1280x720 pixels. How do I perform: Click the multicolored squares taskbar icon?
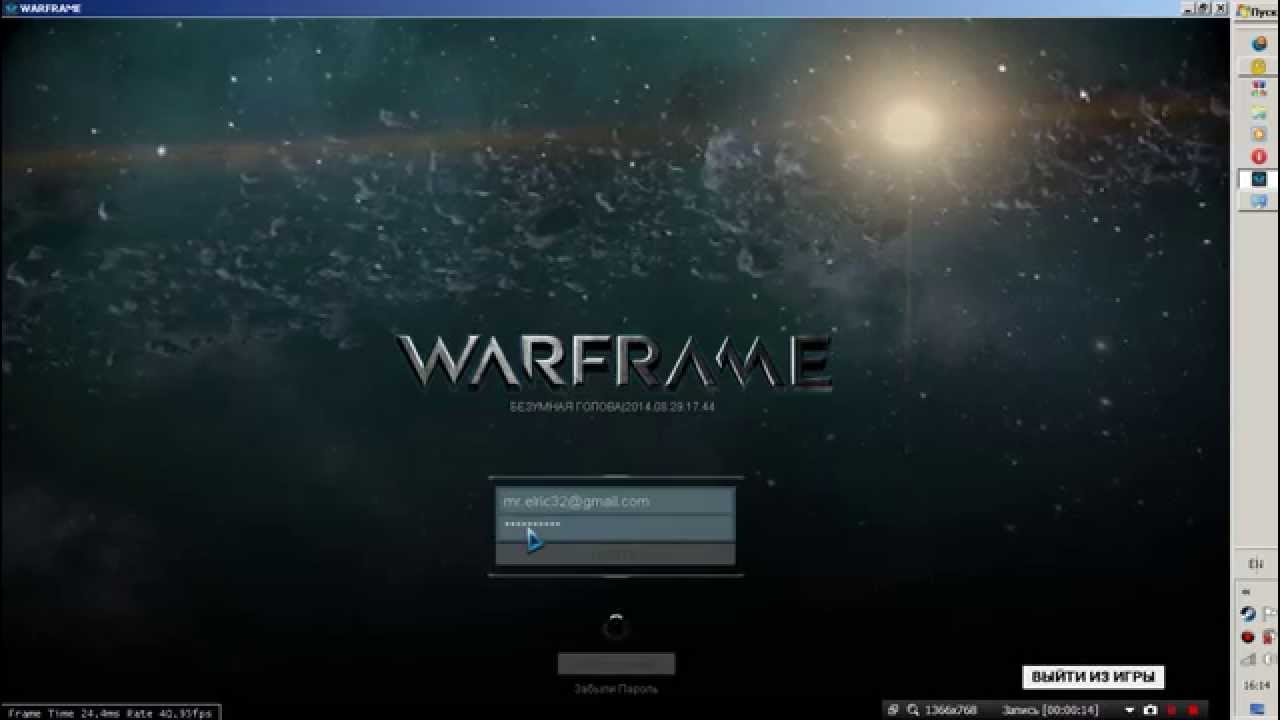[x=1259, y=89]
